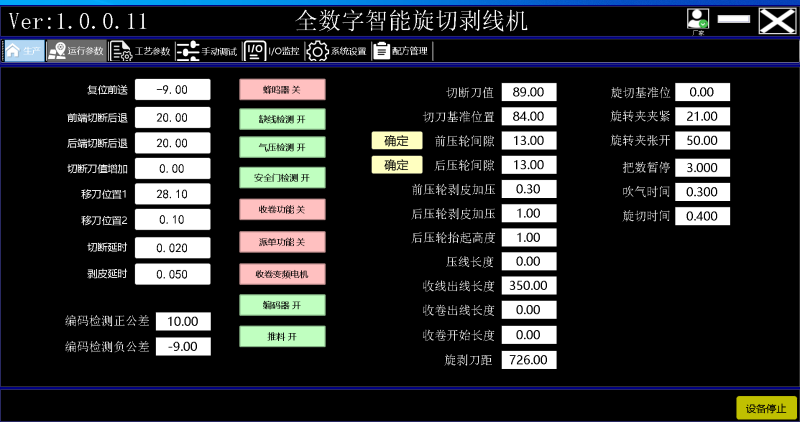Toggle the 蜂鸣器 关 buzzer switch
This screenshot has height=422, width=800.
tap(282, 90)
